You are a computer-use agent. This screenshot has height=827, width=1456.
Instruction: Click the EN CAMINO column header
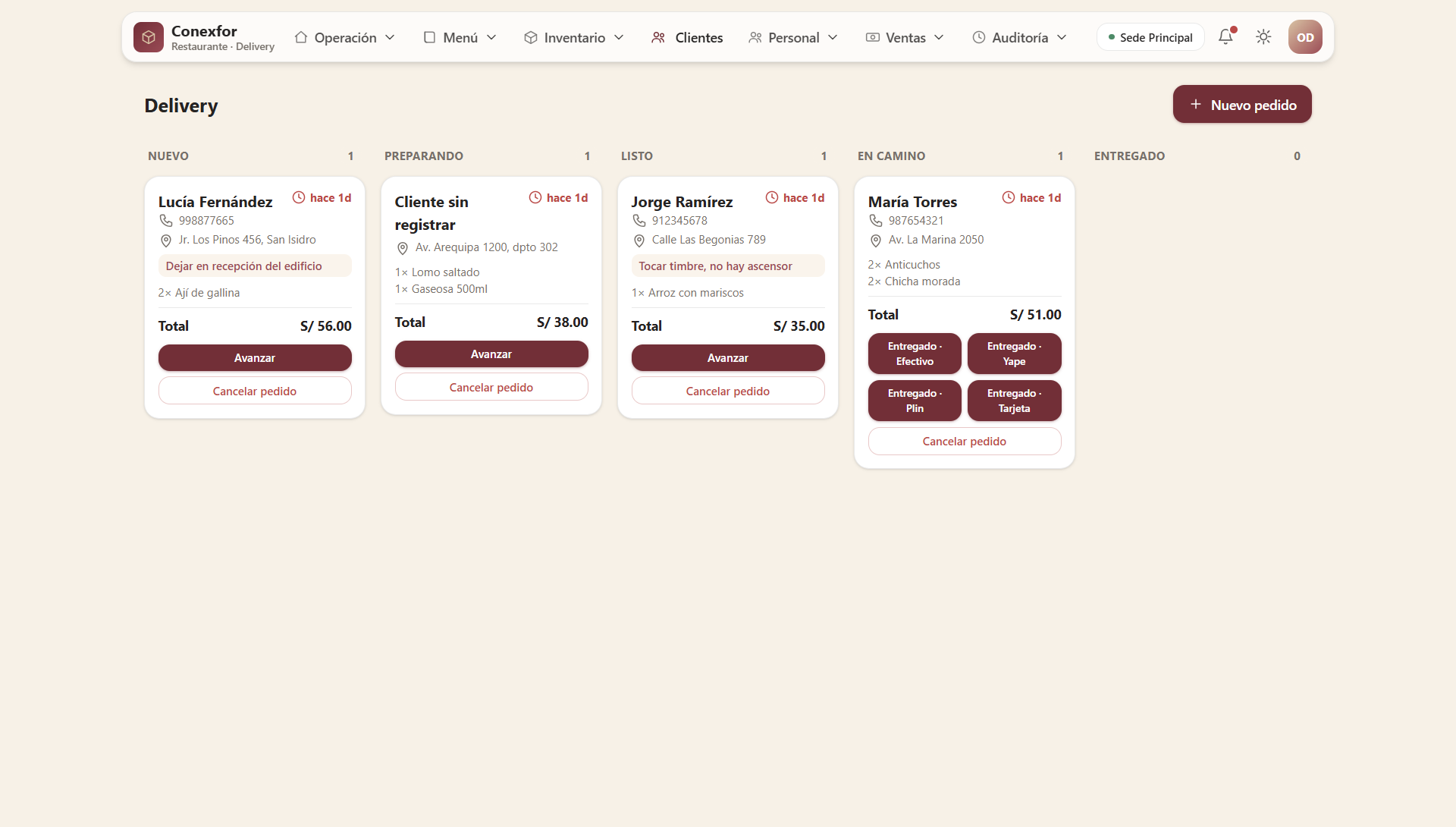[891, 156]
